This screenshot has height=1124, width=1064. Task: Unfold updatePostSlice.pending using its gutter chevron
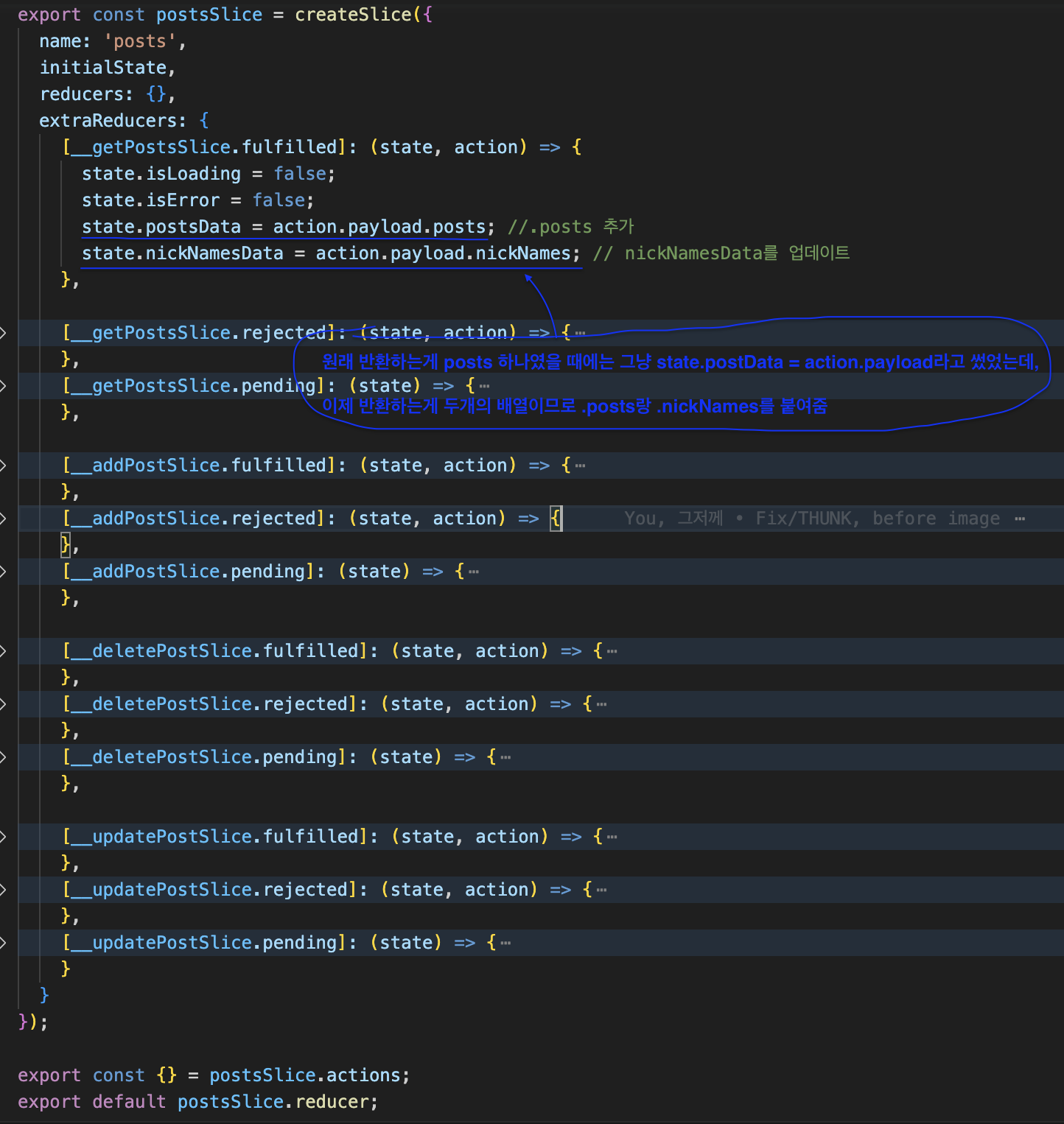coord(3,943)
